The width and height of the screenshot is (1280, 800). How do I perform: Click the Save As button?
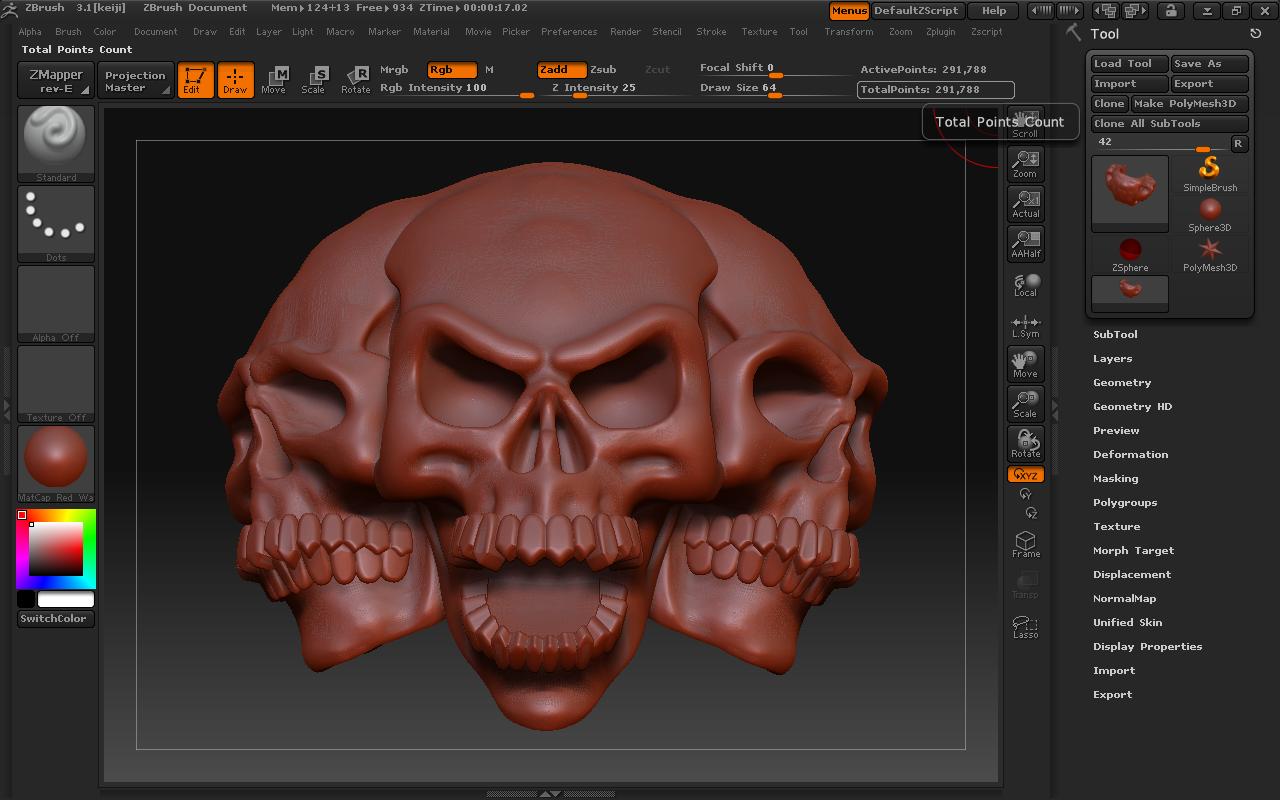point(1210,64)
